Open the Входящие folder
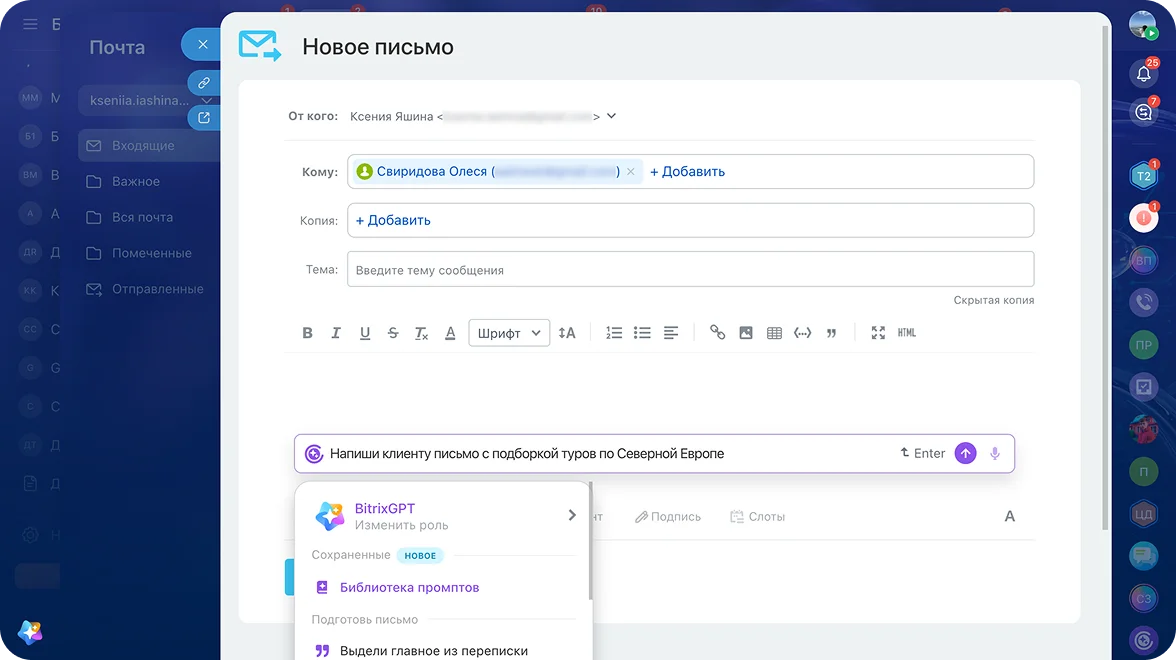Screen dimensions: 1176x660 pos(148,146)
